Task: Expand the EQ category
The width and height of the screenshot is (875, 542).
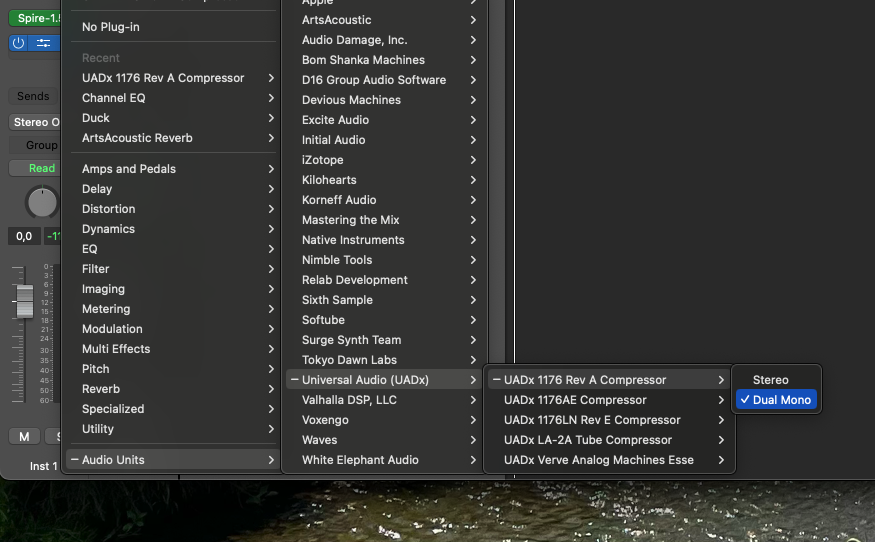Action: pos(173,250)
